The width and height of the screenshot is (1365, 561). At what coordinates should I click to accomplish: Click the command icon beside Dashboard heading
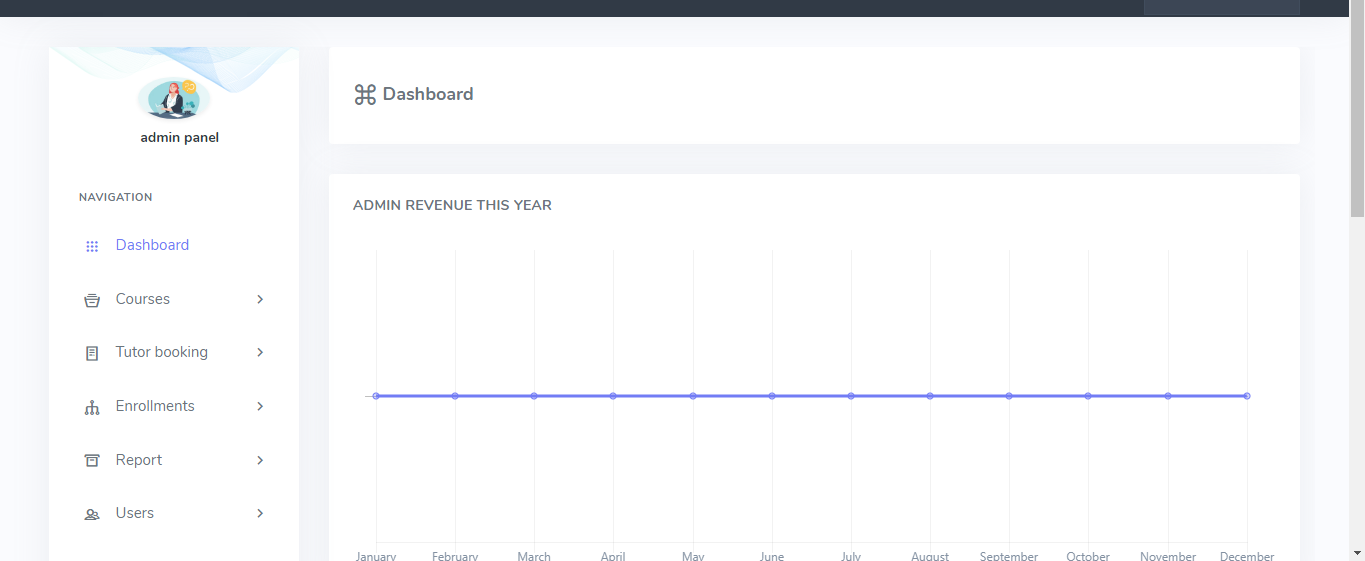point(365,95)
